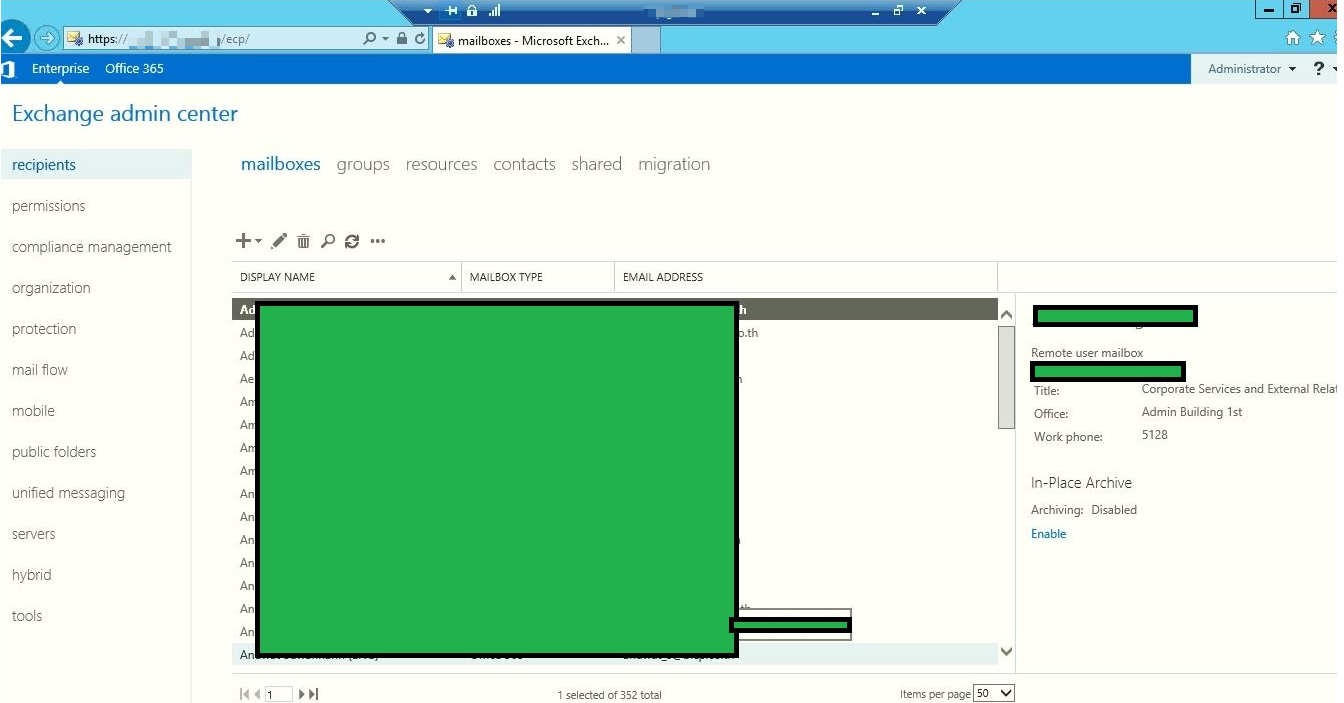Click the search magnifier icon
Viewport: 1344px width, 703px height.
coord(326,241)
